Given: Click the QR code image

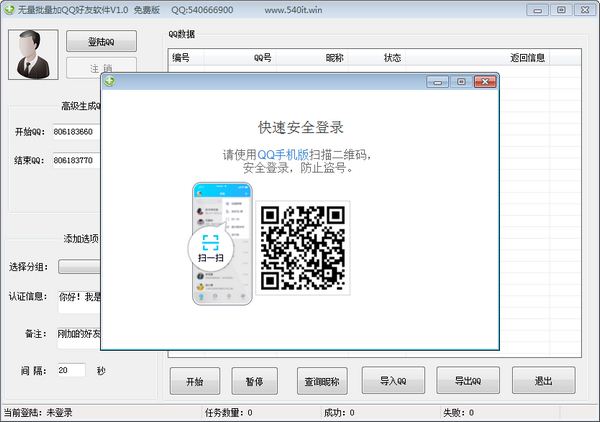Looking at the screenshot, I should pos(302,246).
